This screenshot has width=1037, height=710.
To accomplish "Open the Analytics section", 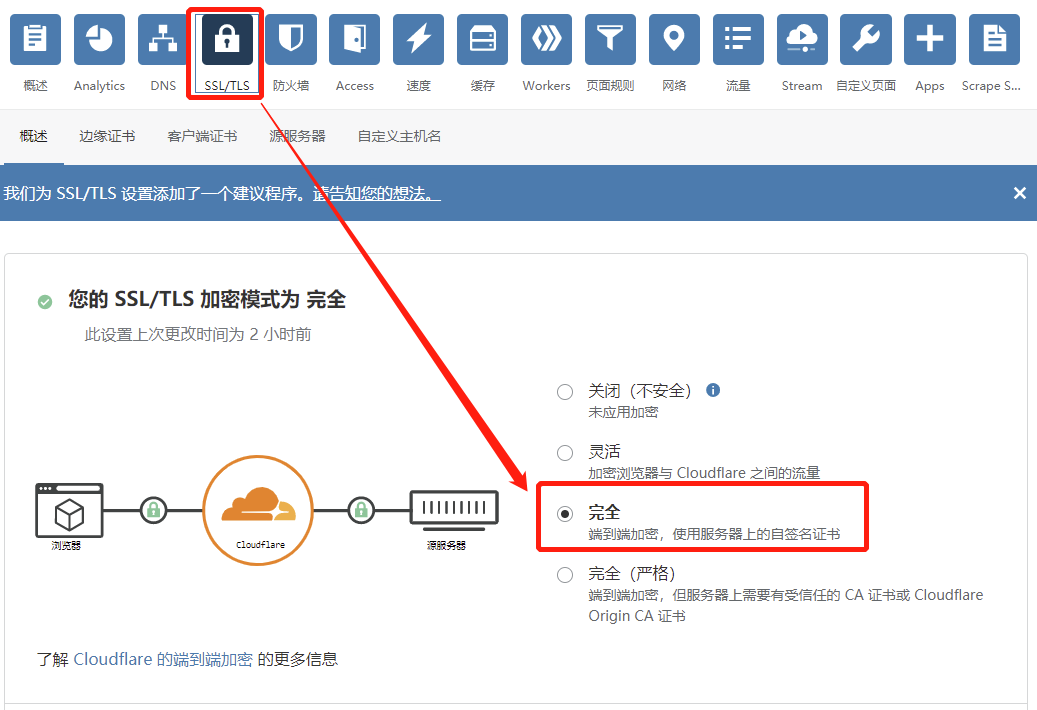I will pos(98,39).
